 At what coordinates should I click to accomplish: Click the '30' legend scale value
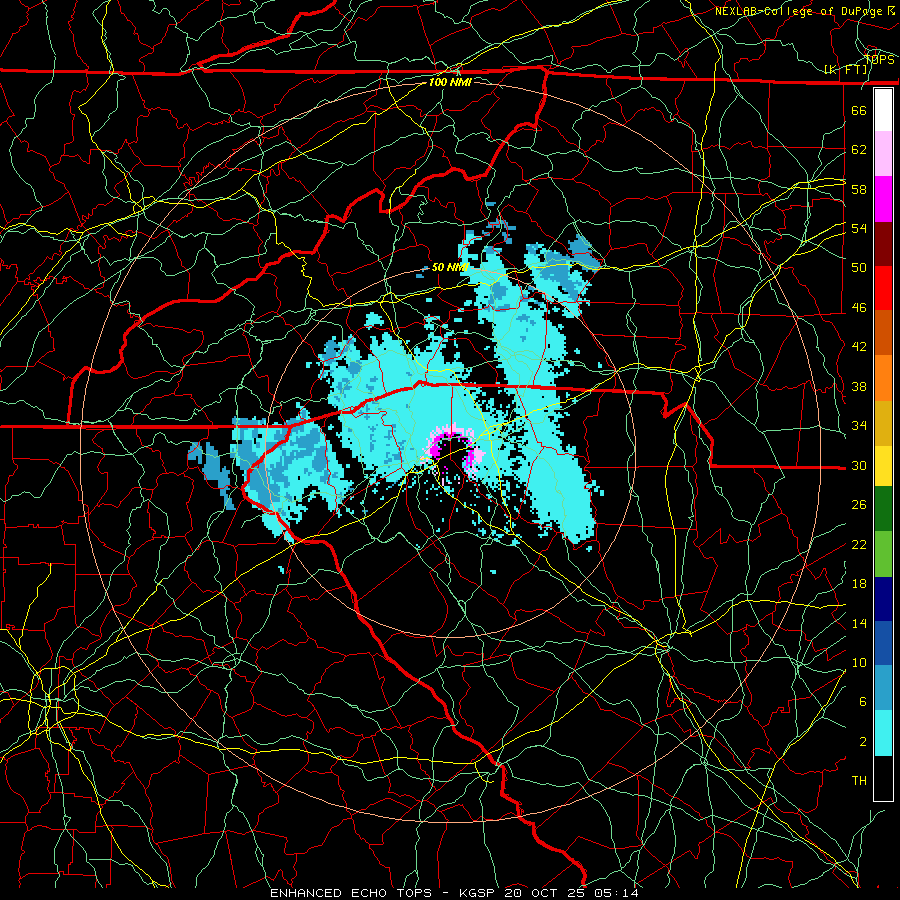(859, 465)
